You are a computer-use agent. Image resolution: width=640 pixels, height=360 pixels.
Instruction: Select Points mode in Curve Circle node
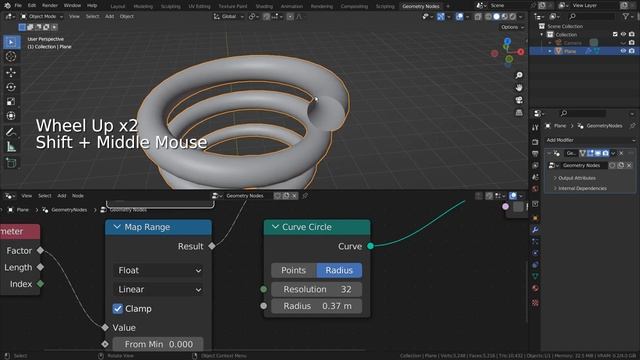(x=293, y=270)
